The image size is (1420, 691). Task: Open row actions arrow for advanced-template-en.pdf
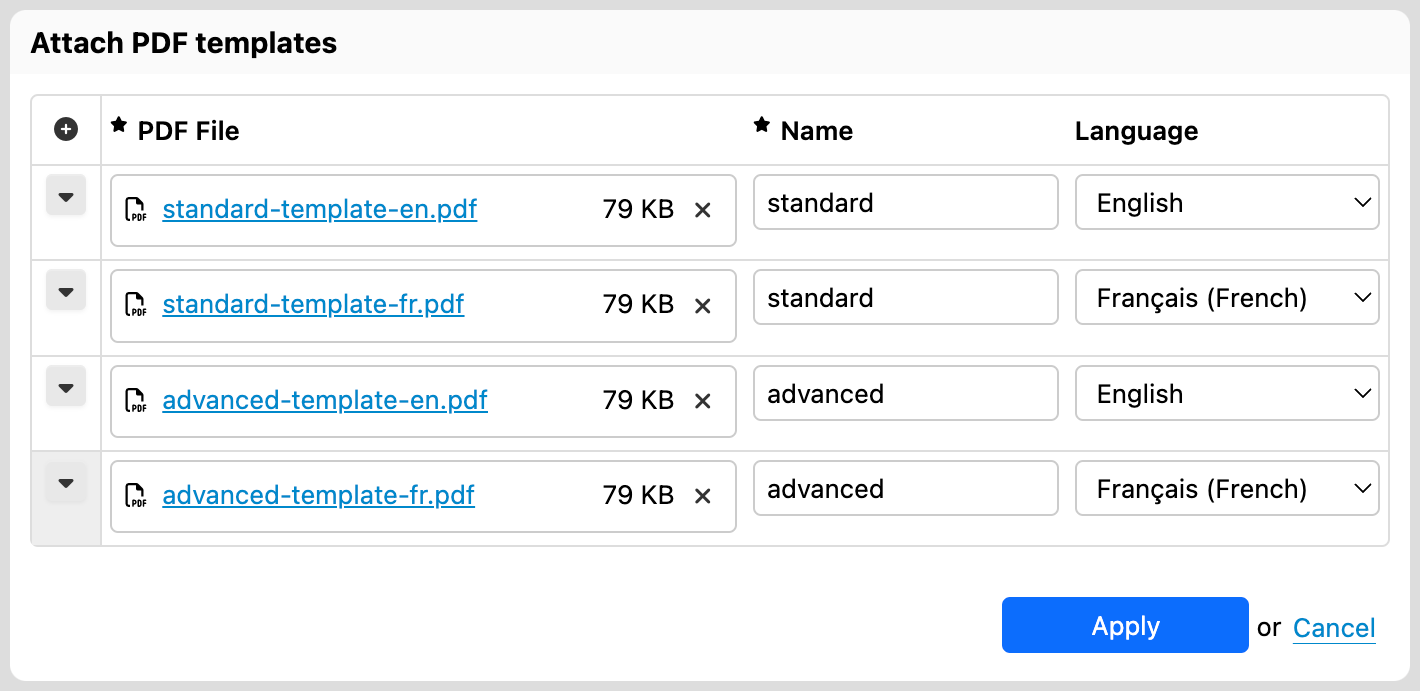66,387
